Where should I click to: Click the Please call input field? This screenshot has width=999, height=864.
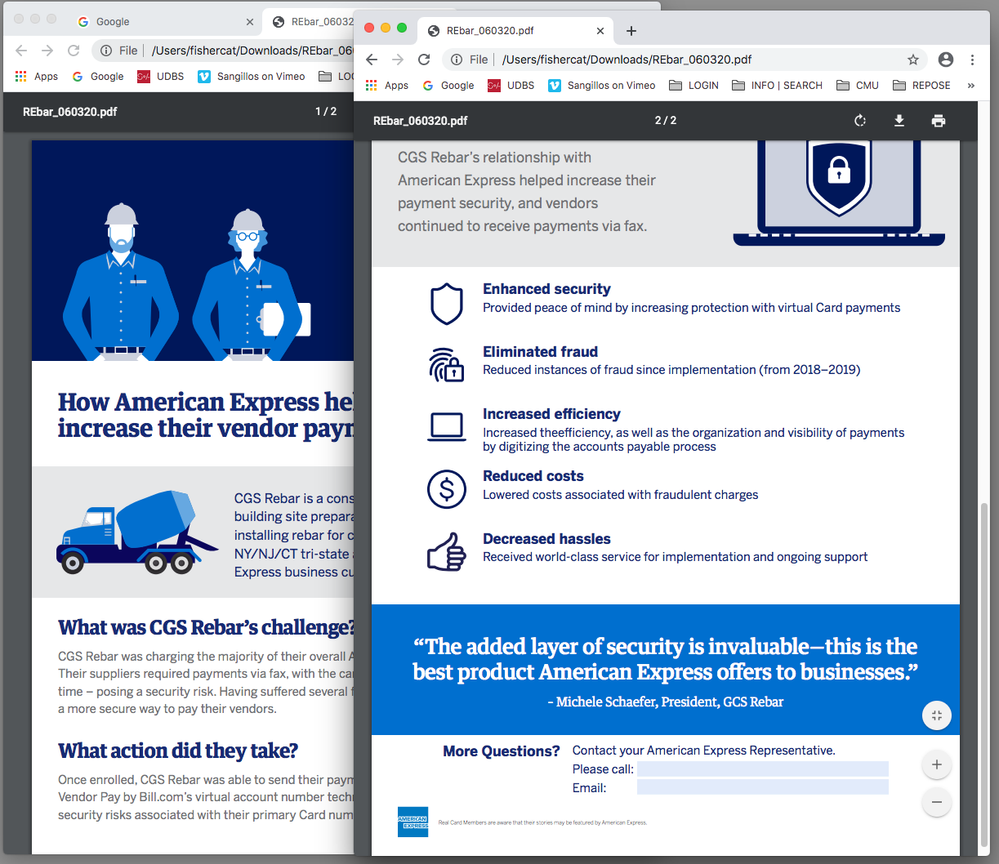pyautogui.click(x=763, y=769)
